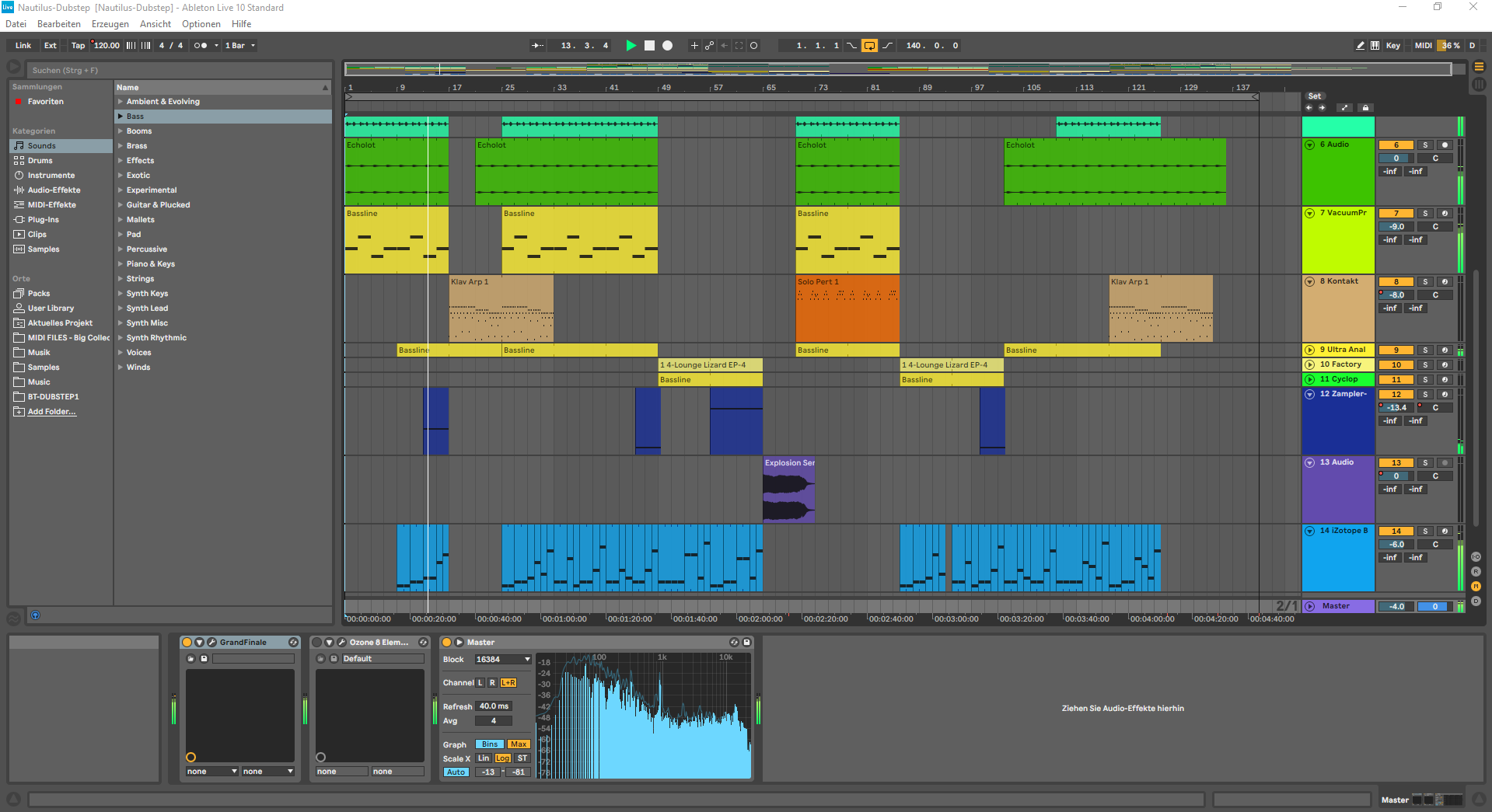Expand the Brass sounds folder
Screen dimensions: 1492x812
[121, 146]
